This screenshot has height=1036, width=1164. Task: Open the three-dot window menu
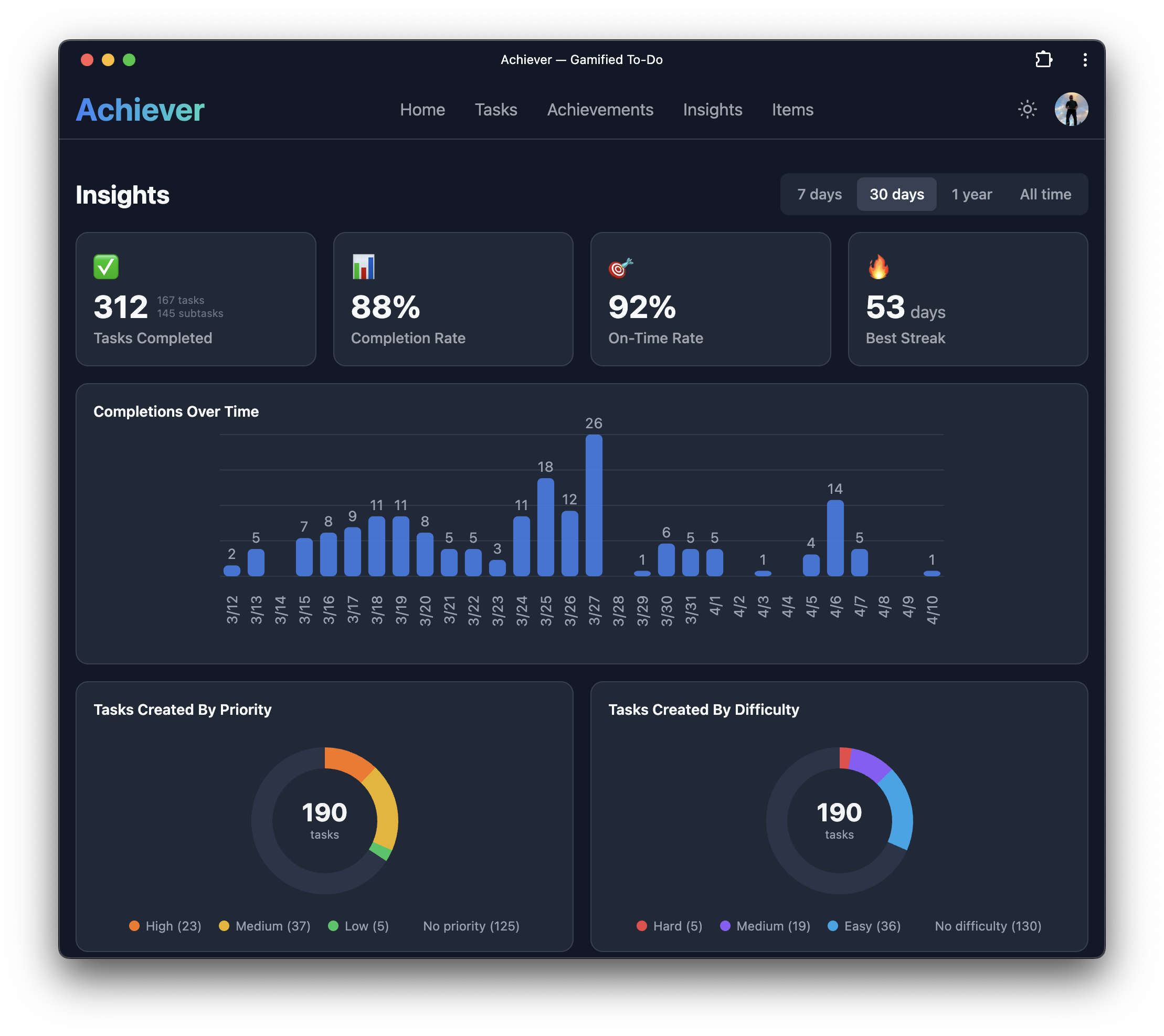coord(1085,59)
